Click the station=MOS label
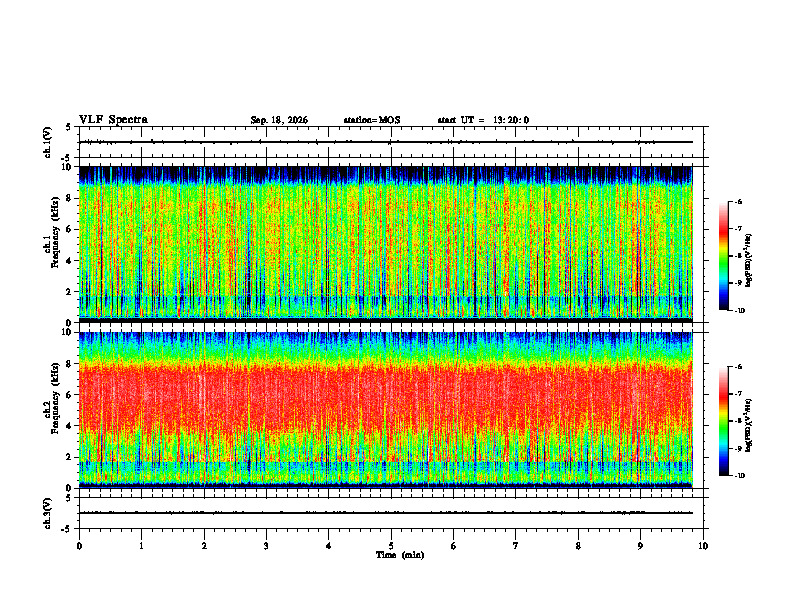Image resolution: width=792 pixels, height=612 pixels. (x=372, y=120)
